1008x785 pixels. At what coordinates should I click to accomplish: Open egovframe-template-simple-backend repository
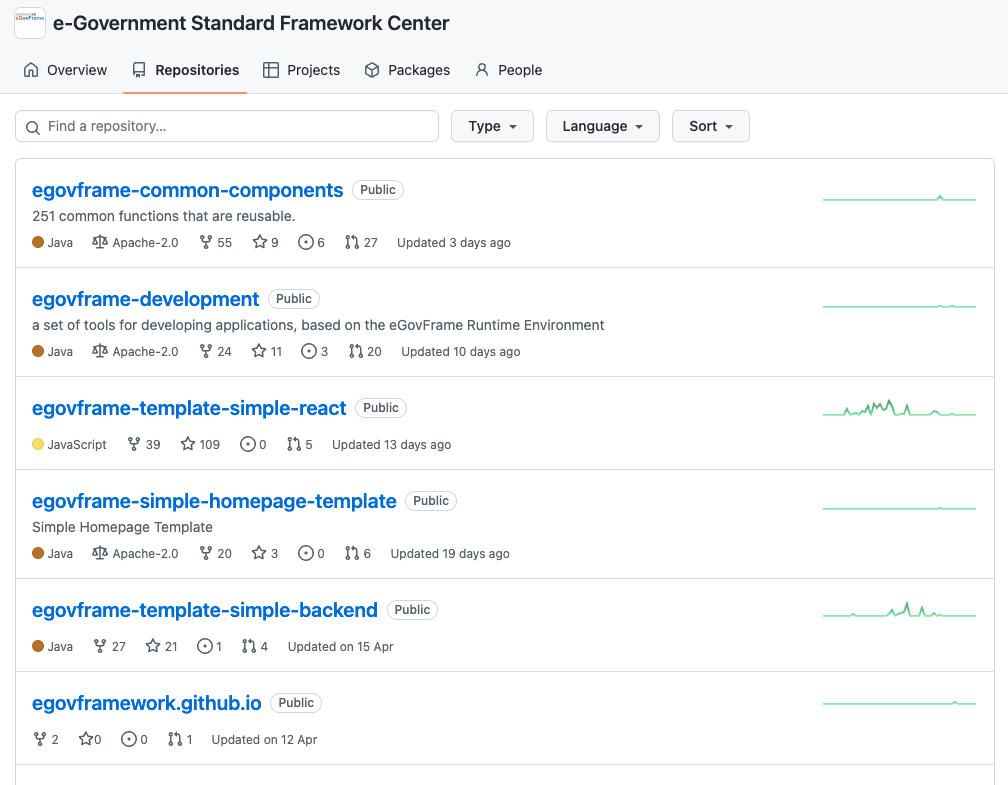[x=205, y=610]
